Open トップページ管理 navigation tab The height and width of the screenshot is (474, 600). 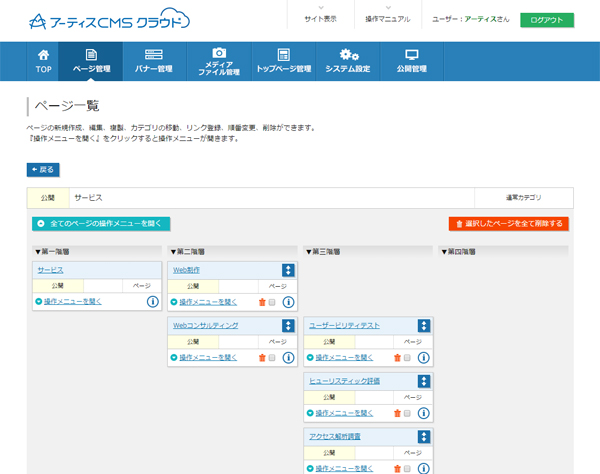[x=284, y=61]
